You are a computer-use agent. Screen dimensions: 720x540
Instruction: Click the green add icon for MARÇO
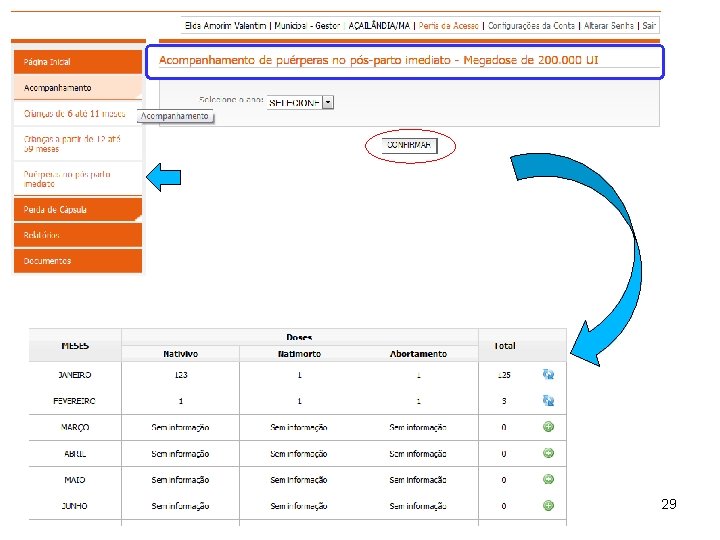548,427
